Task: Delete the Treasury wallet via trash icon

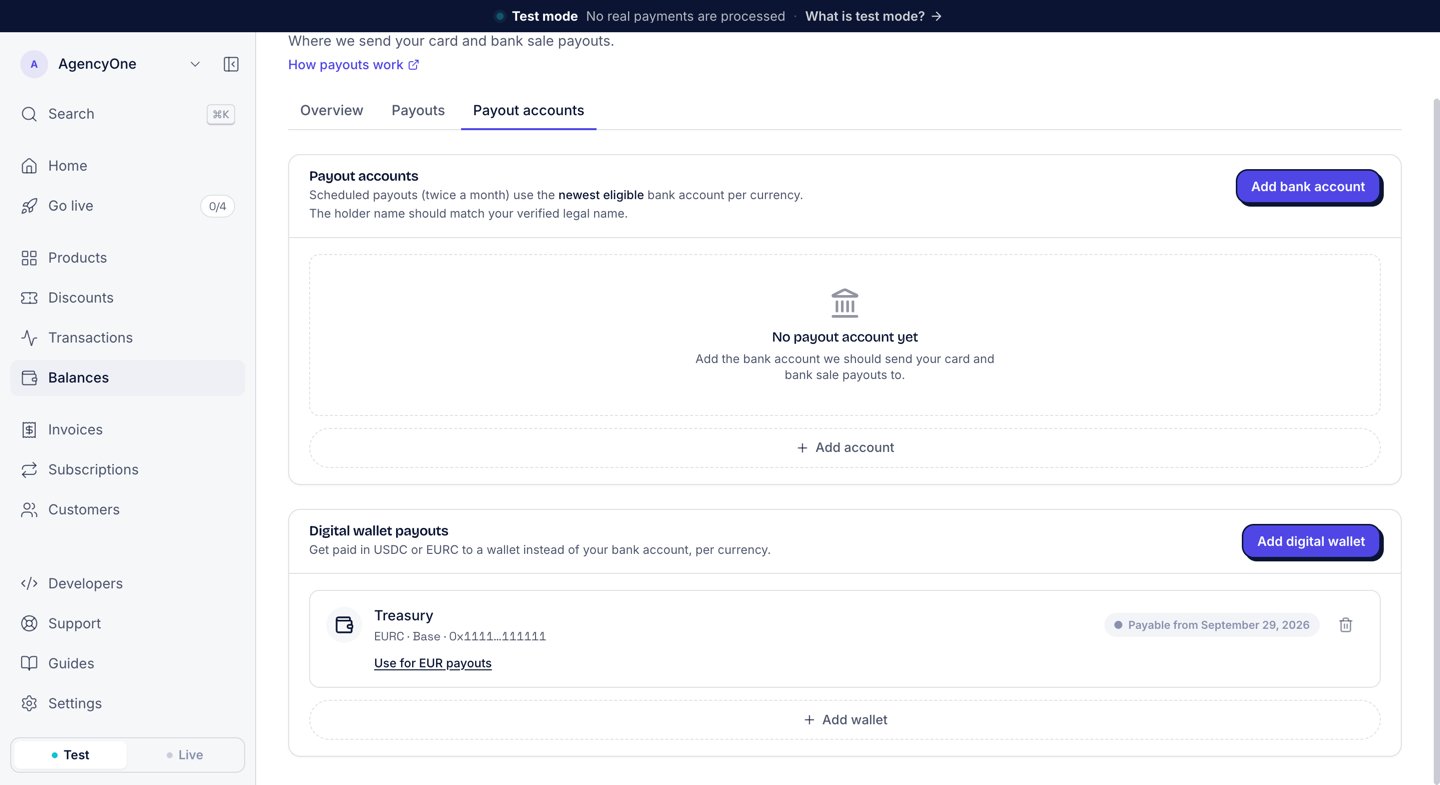Action: click(1346, 625)
